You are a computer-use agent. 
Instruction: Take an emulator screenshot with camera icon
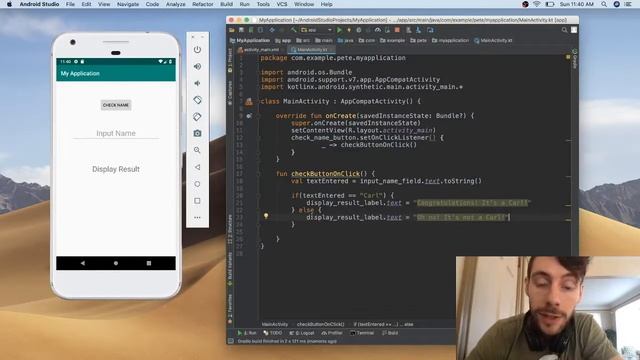point(198,133)
